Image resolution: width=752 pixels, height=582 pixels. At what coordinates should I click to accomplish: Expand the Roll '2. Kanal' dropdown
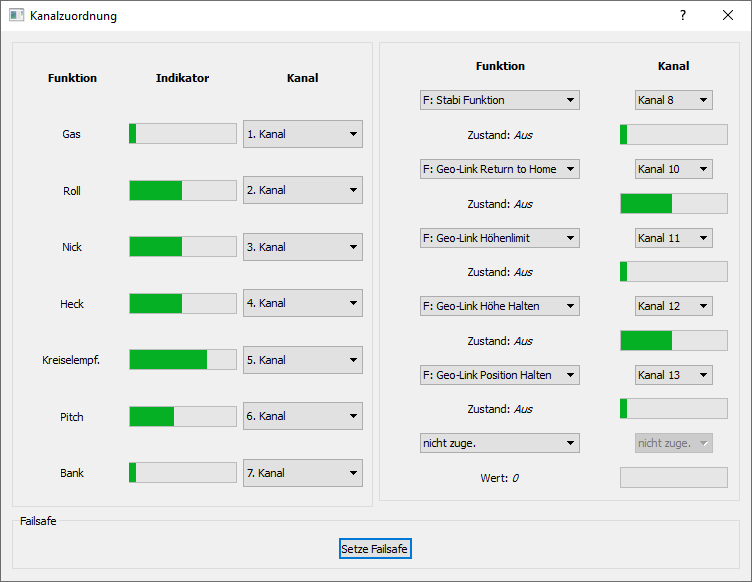tap(302, 190)
